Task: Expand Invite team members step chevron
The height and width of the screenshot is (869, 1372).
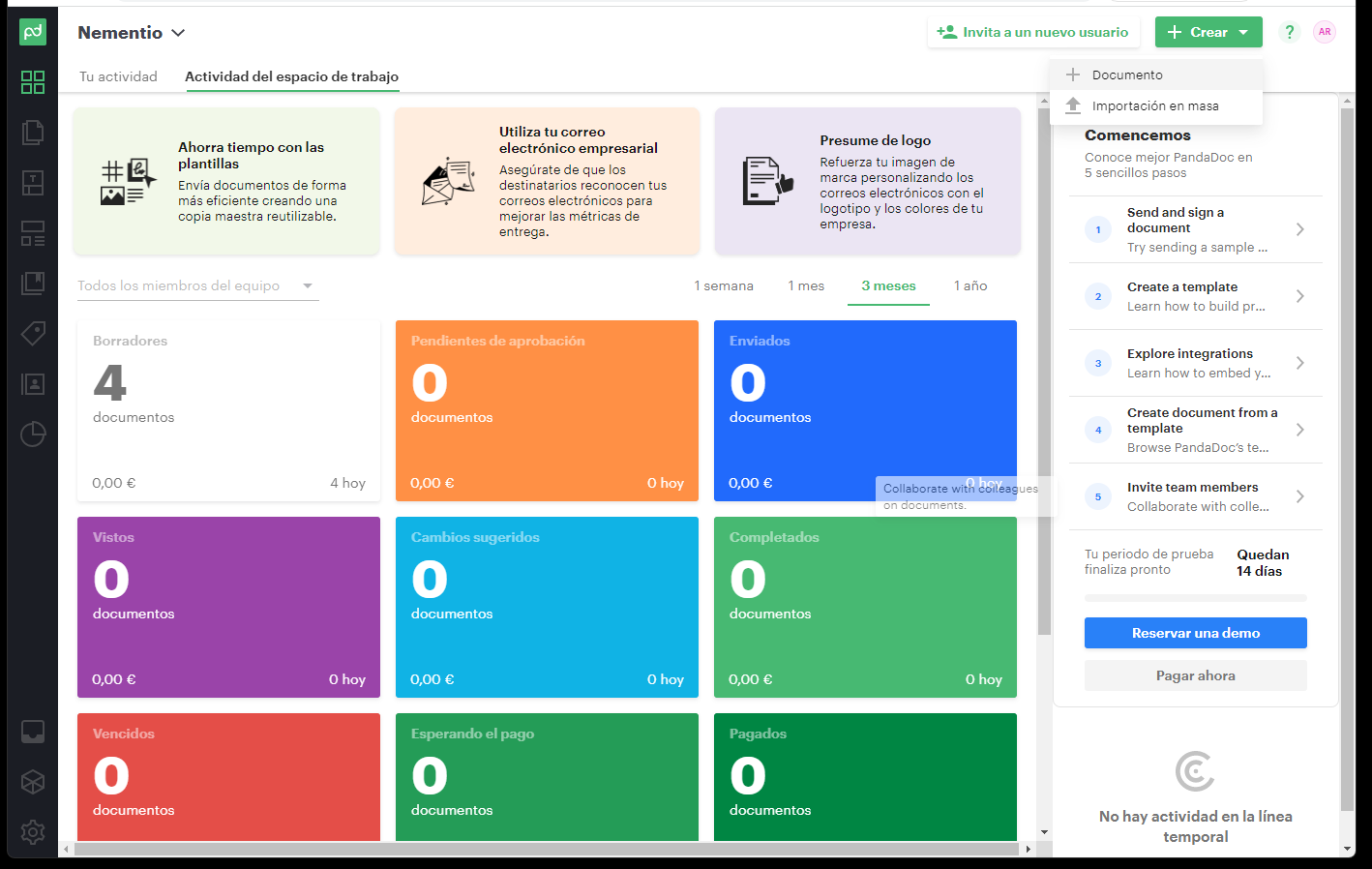Action: [x=1300, y=496]
